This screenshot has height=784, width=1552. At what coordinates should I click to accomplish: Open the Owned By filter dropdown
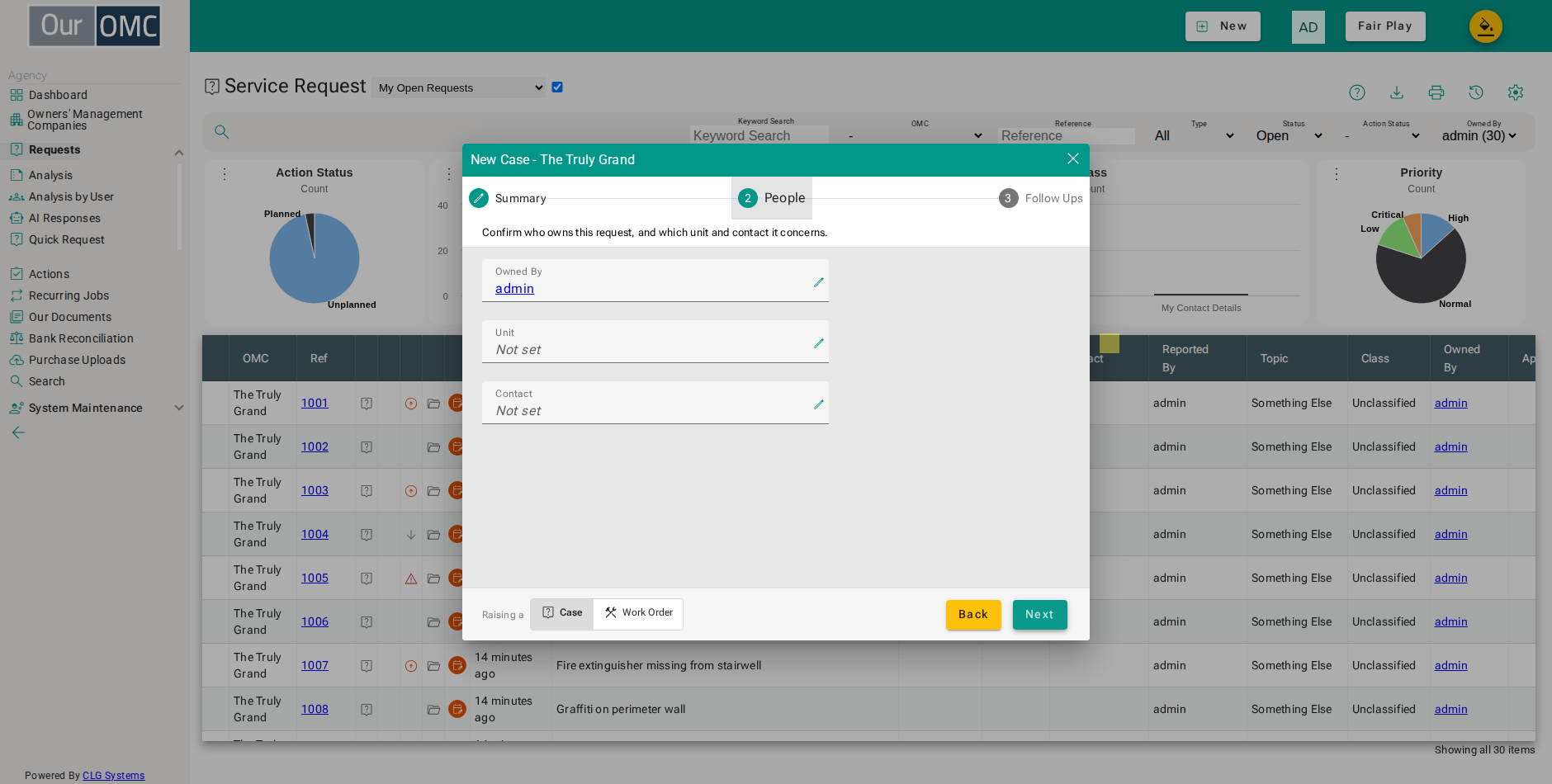click(x=1479, y=135)
